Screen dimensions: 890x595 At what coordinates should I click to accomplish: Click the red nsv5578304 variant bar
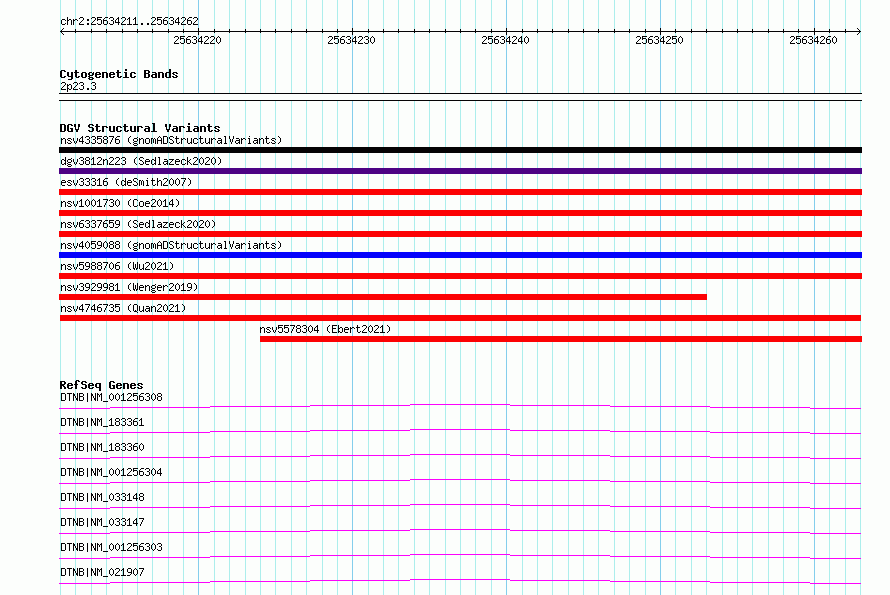(561, 339)
